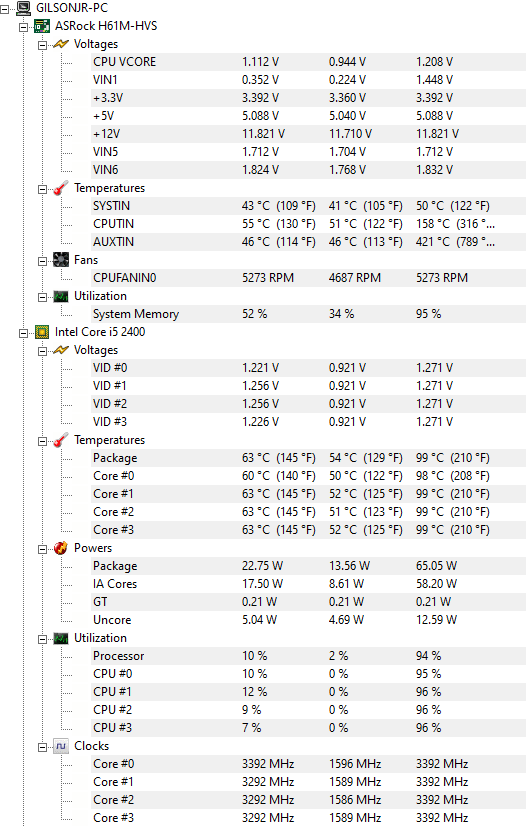Collapse the Intel Core i5 2400 node
Viewport: 526px width, 827px height.
pyautogui.click(x=24, y=332)
